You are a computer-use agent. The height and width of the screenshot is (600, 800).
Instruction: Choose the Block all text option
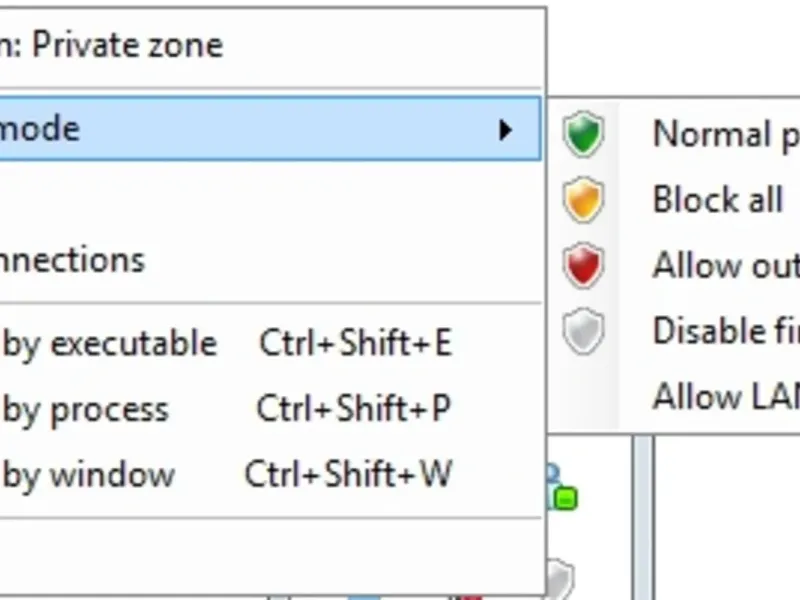pyautogui.click(x=717, y=200)
